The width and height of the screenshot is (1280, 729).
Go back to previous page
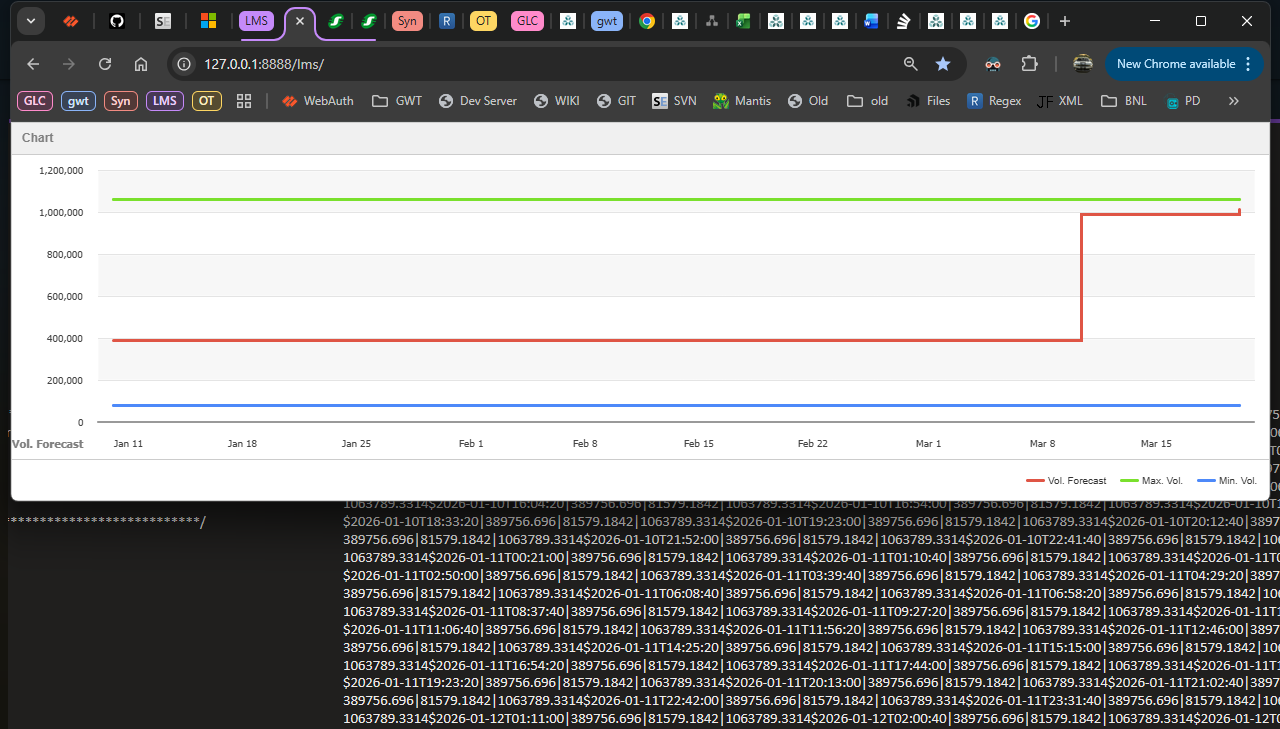tap(33, 64)
